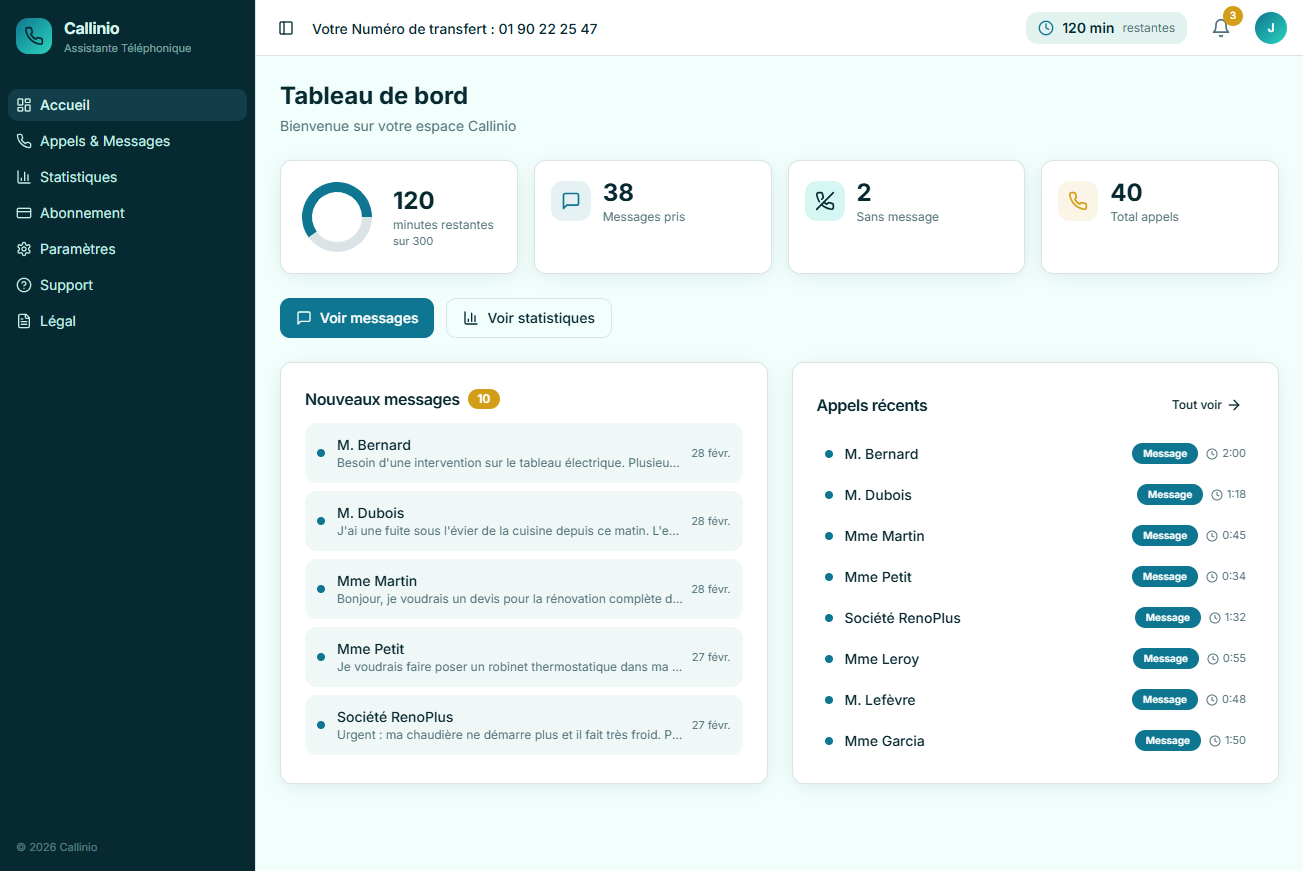1303x871 pixels.
Task: Click the minutes remaining donut chart
Action: click(337, 217)
